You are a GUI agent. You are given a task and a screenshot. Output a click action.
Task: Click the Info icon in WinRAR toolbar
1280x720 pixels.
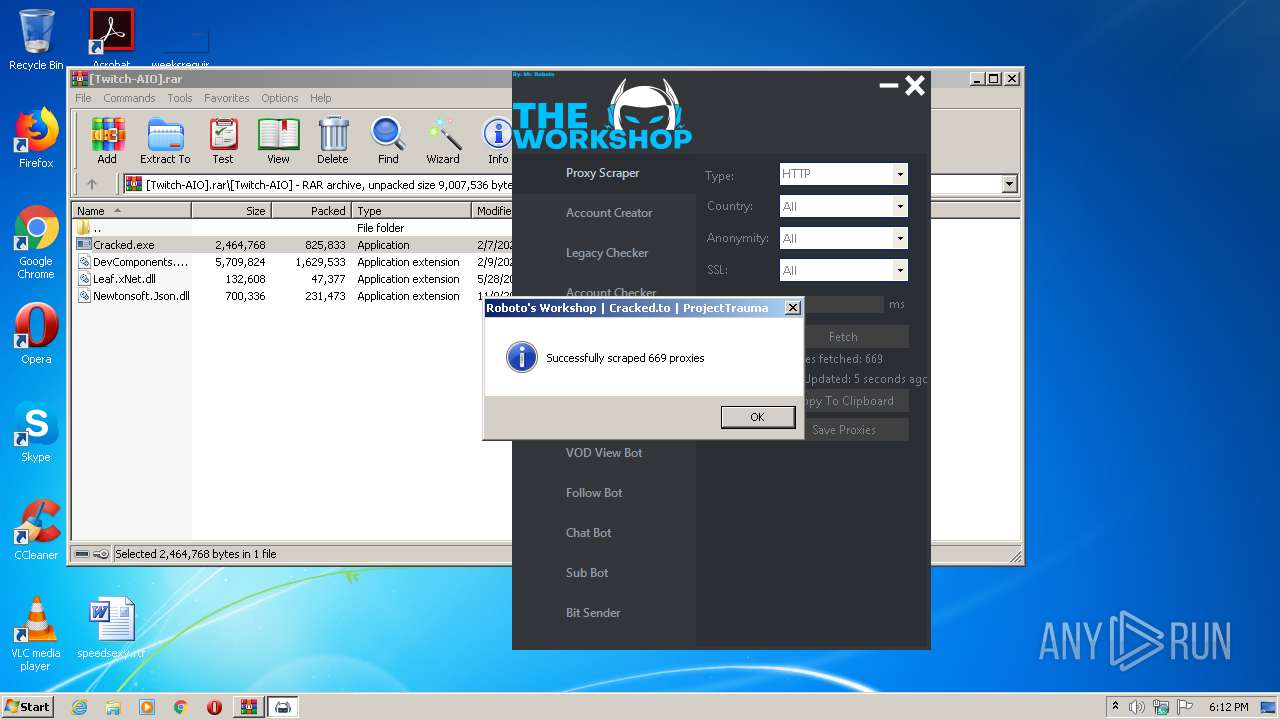tap(497, 141)
